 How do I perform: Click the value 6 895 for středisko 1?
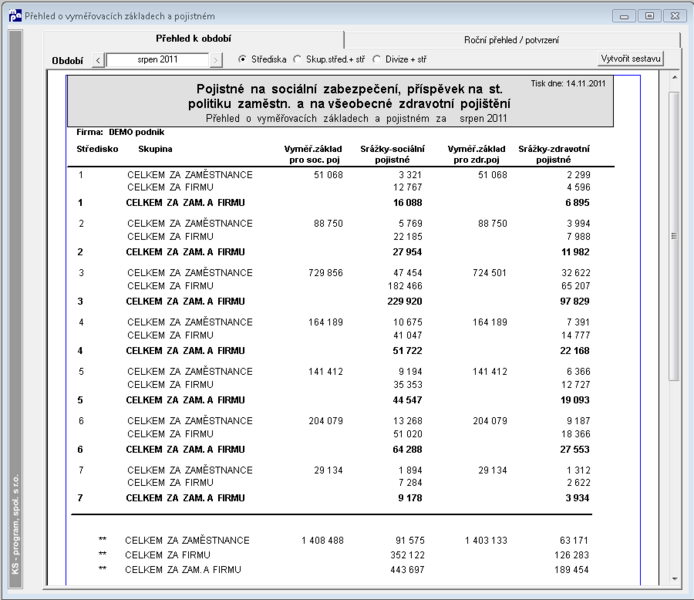pyautogui.click(x=577, y=203)
